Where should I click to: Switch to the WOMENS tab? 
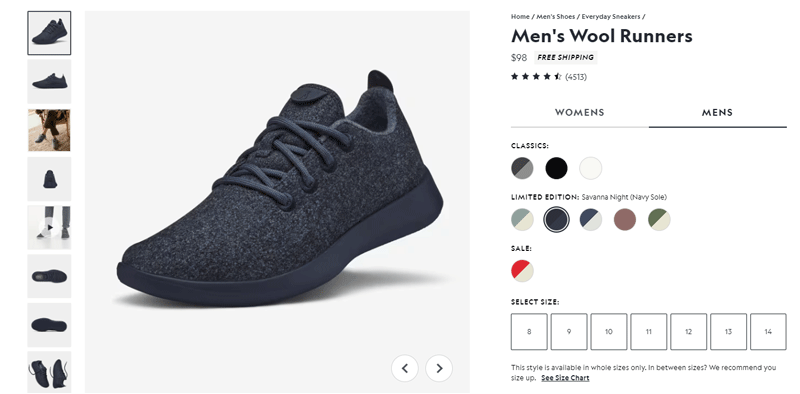[580, 113]
